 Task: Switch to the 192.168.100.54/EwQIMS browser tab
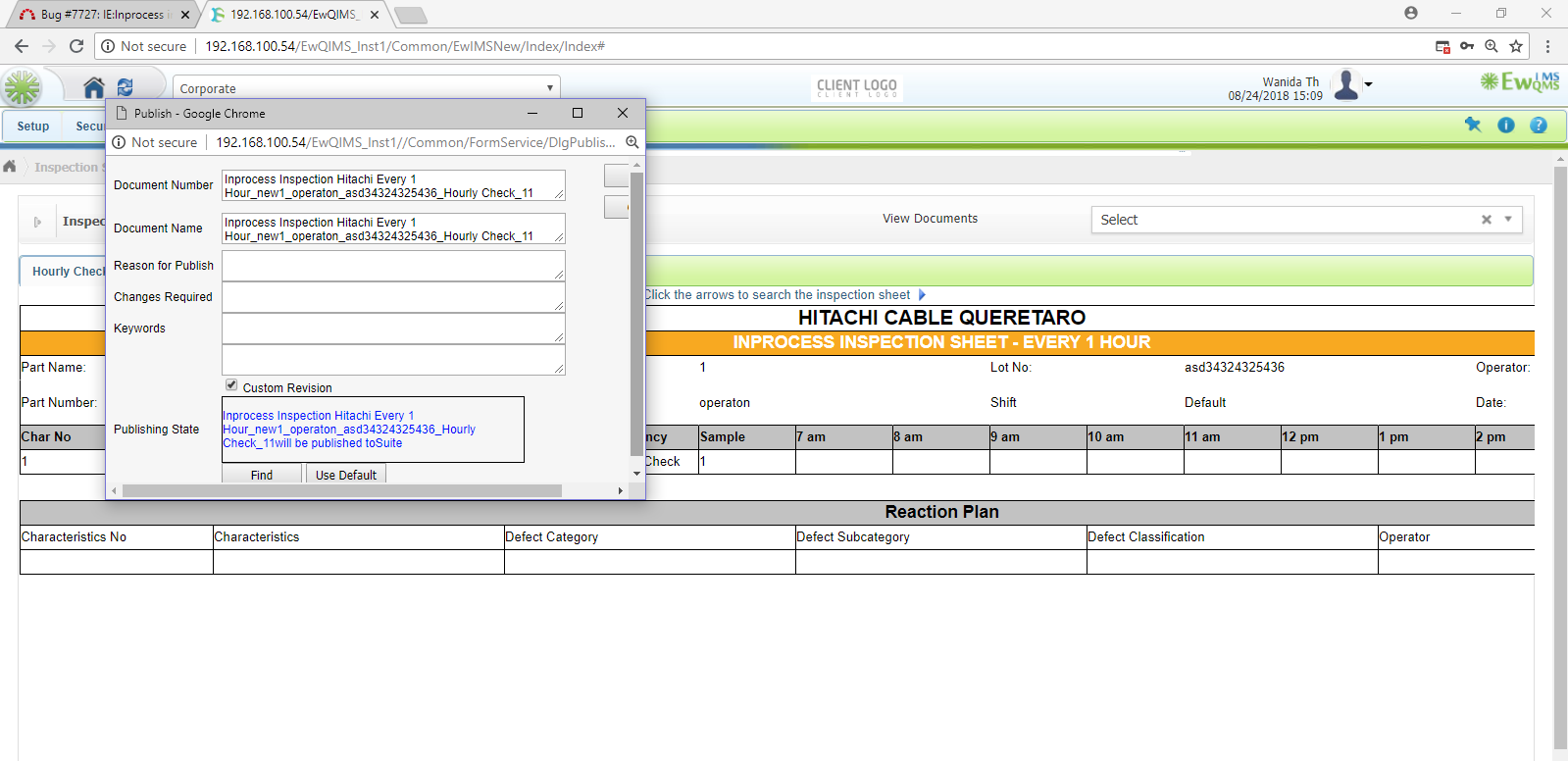(x=293, y=15)
